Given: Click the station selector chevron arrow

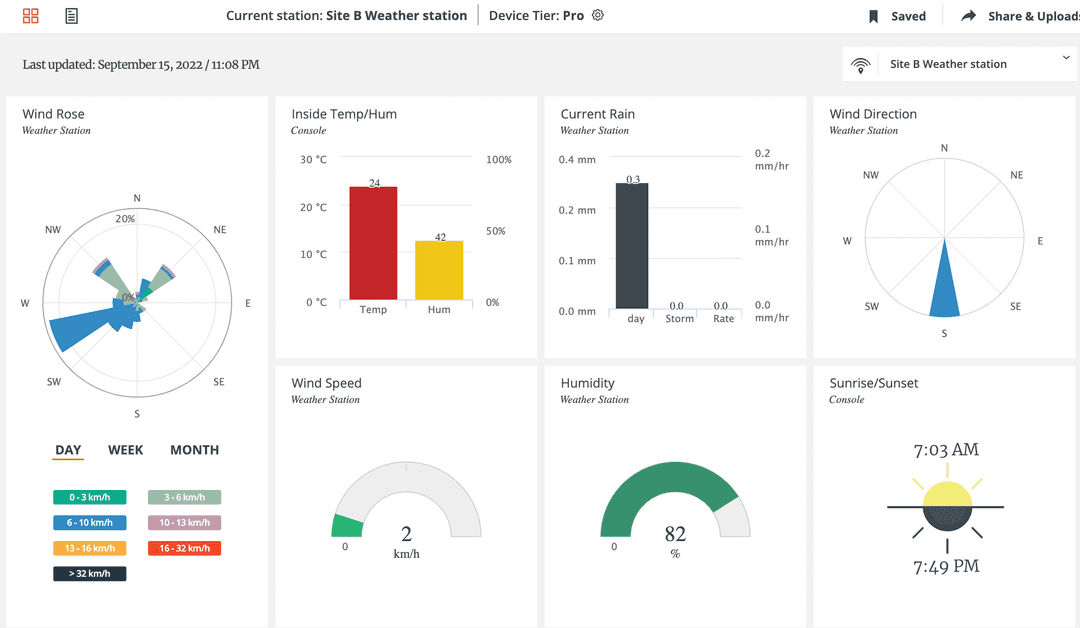Looking at the screenshot, I should point(1065,59).
